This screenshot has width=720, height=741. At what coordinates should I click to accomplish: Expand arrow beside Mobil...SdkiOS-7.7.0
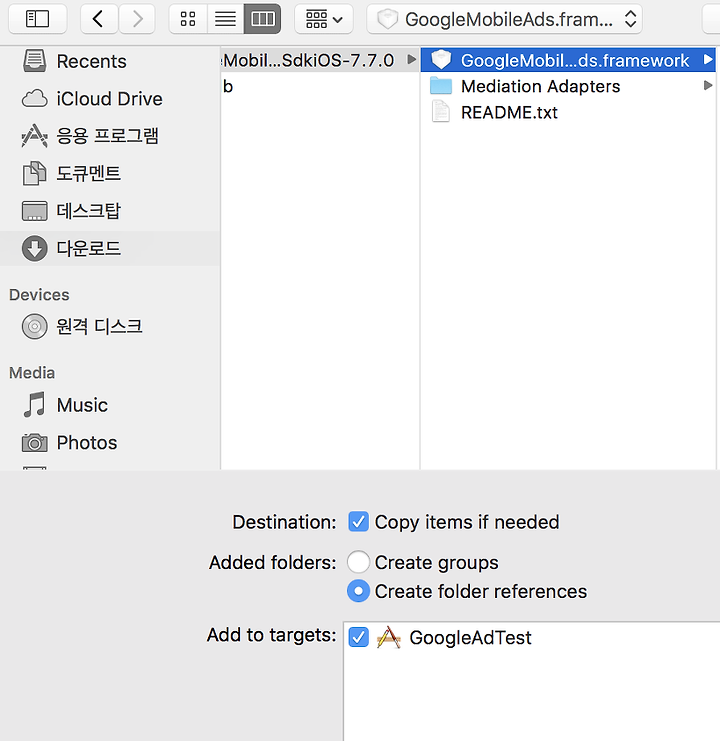pos(411,60)
